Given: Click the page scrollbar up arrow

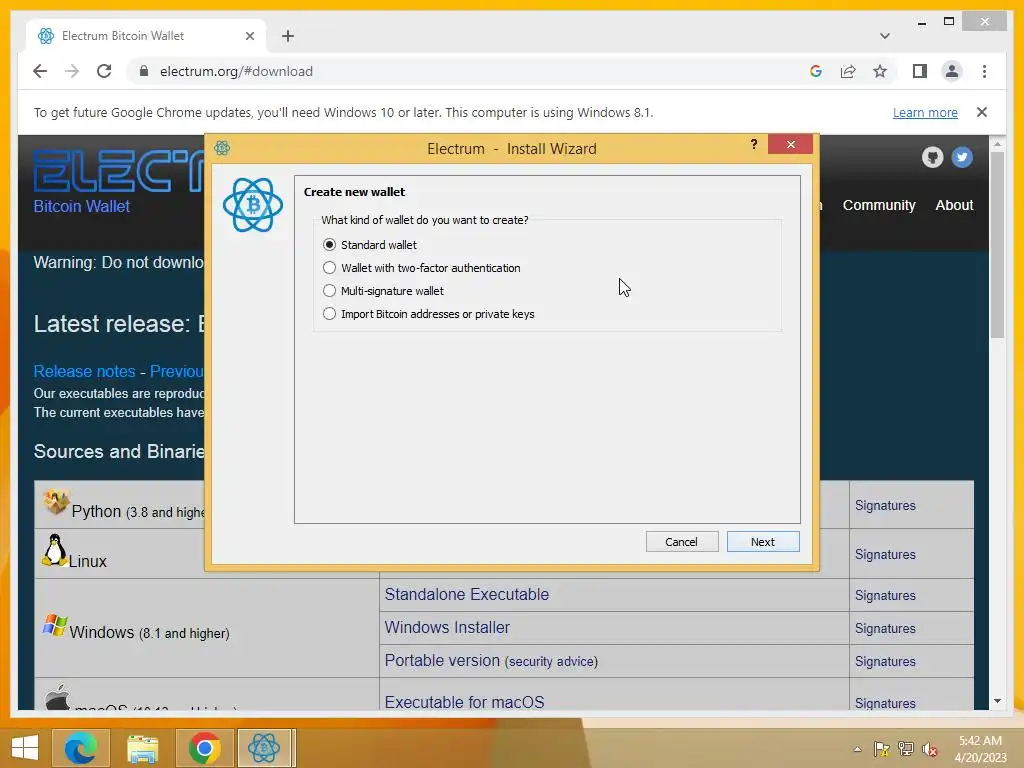Looking at the screenshot, I should [x=997, y=143].
